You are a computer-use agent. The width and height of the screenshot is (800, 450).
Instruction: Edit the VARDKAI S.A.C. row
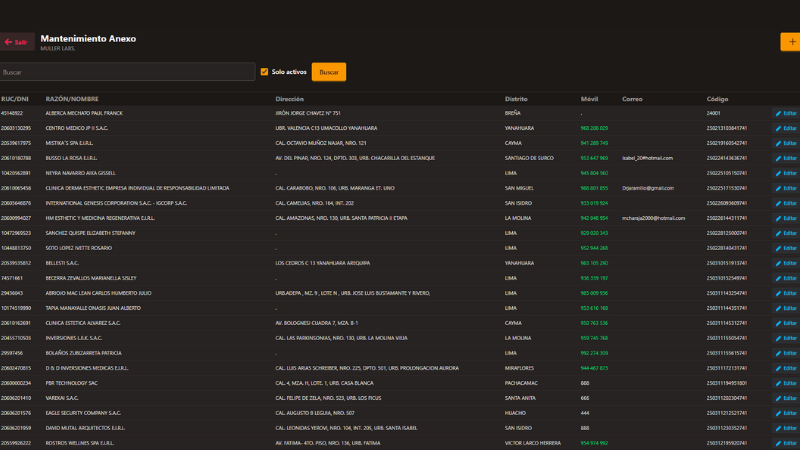point(786,398)
